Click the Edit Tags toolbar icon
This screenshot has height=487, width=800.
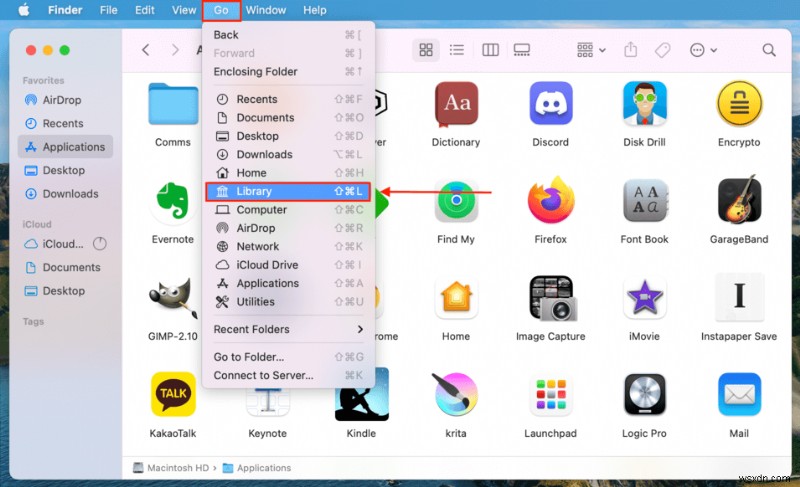pyautogui.click(x=662, y=50)
